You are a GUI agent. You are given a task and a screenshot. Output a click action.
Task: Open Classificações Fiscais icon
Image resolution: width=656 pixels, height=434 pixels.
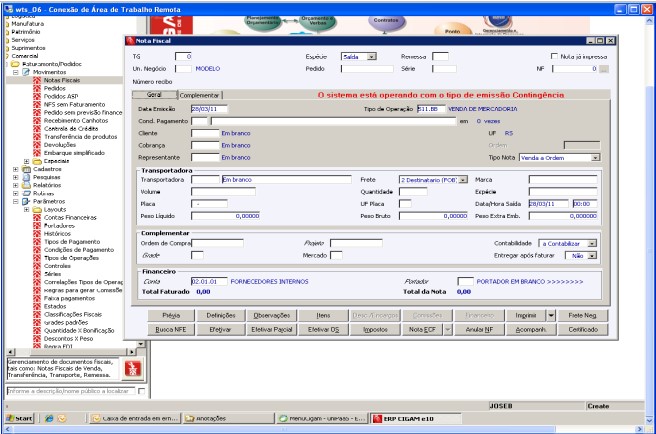[x=37, y=314]
